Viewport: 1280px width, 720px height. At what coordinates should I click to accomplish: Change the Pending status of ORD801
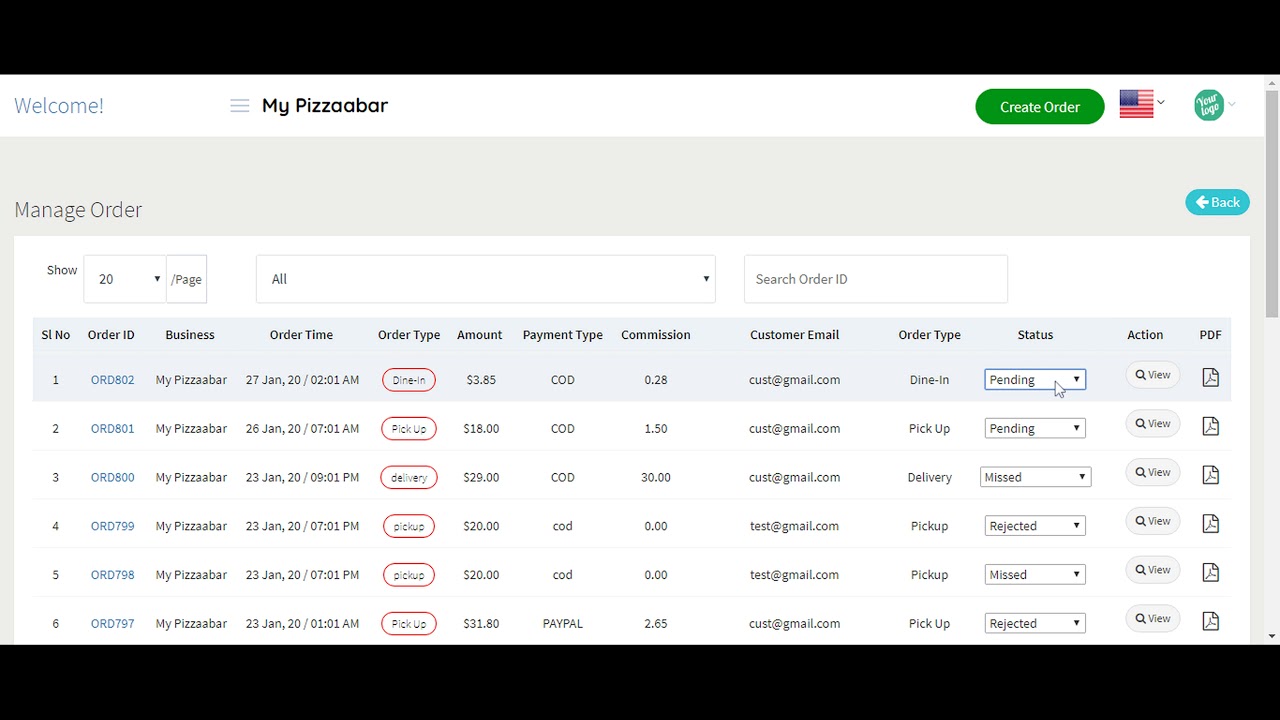tap(1035, 428)
